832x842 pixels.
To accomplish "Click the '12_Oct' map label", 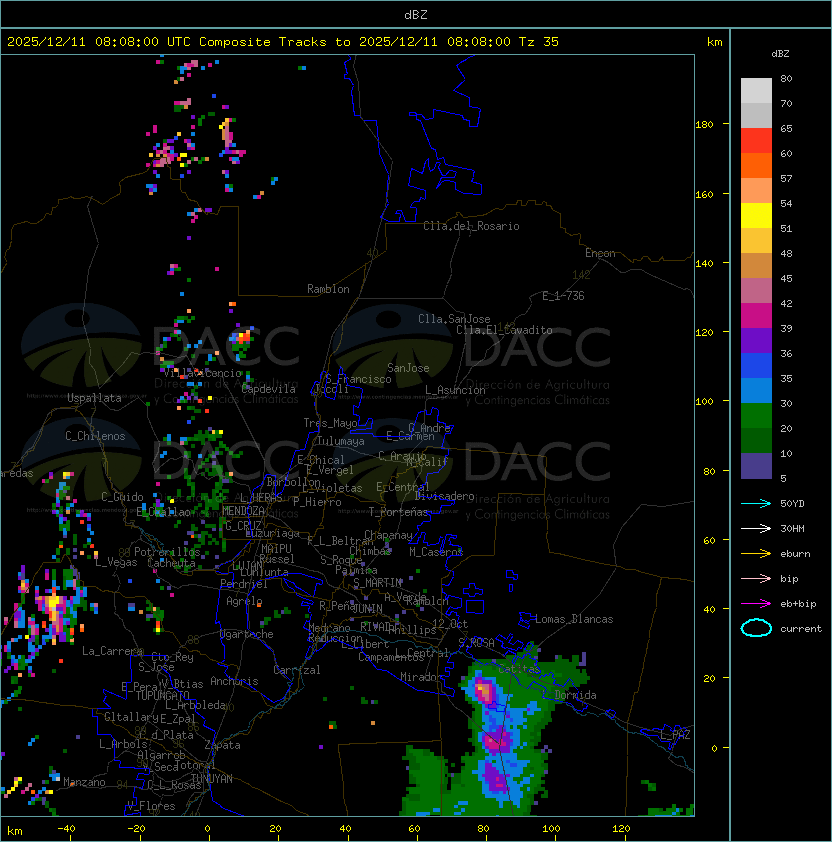I will pos(450,624).
